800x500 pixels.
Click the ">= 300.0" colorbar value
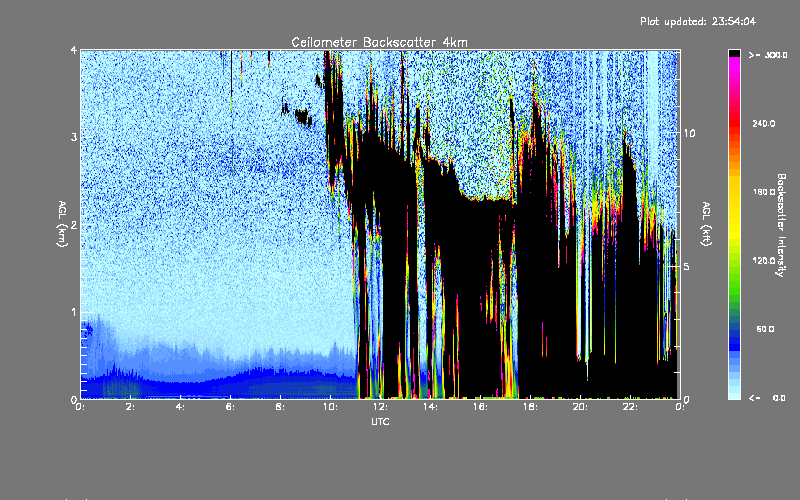768,55
